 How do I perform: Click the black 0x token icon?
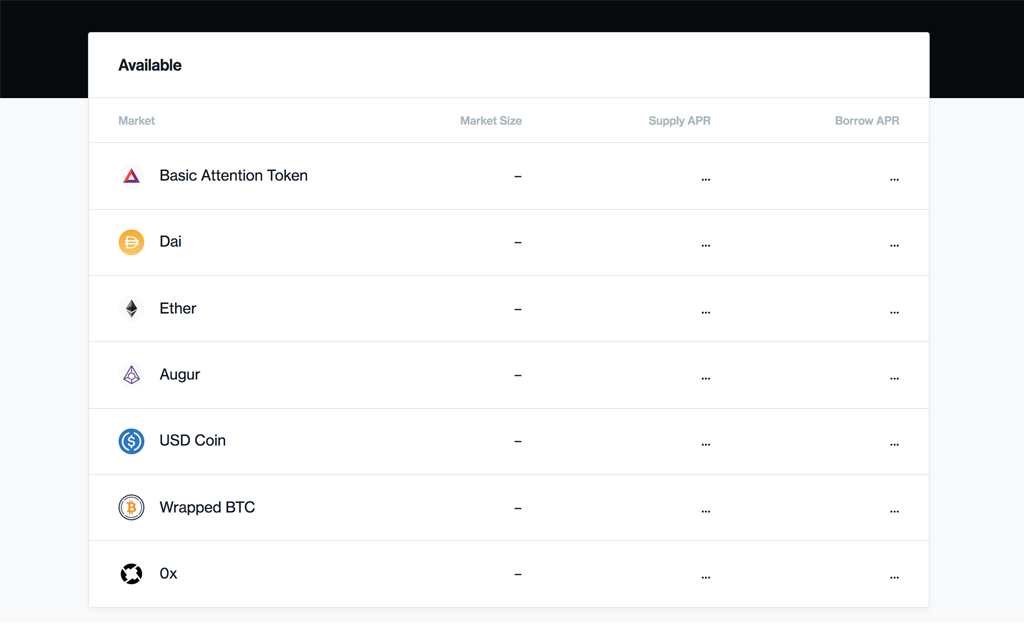pos(131,574)
